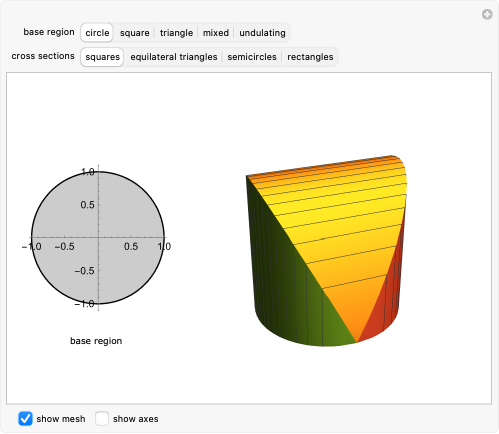This screenshot has height=434, width=499.
Task: Set cross sections to squares
Action: click(x=102, y=57)
